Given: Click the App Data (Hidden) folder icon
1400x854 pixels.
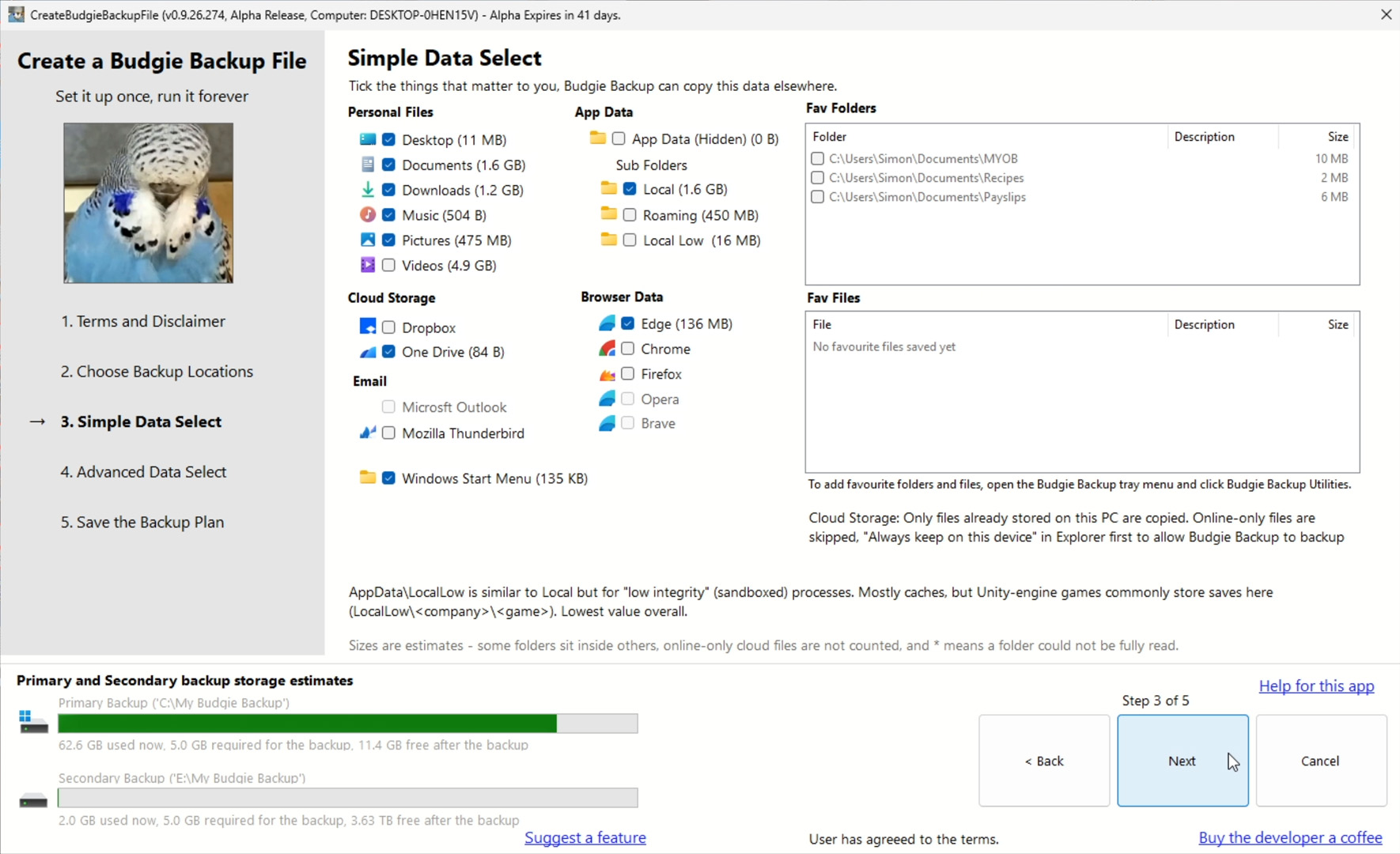Looking at the screenshot, I should (598, 138).
